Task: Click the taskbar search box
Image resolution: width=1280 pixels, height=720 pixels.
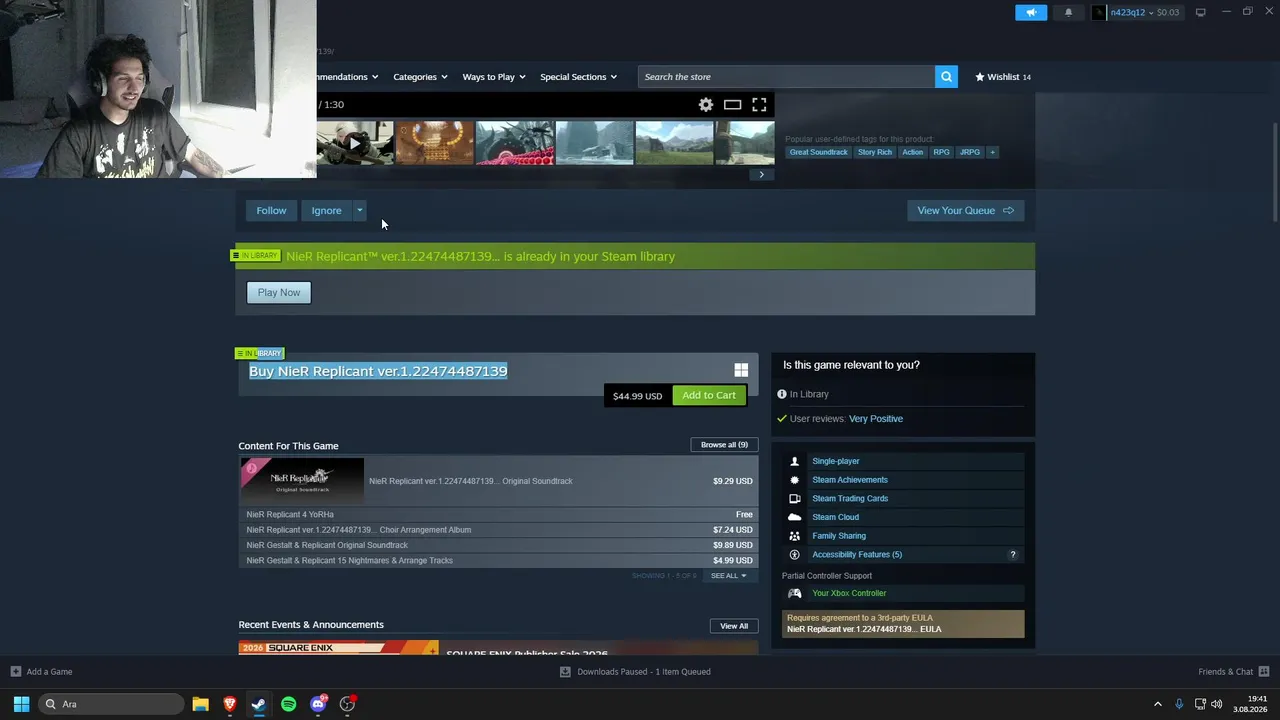Action: pyautogui.click(x=111, y=704)
